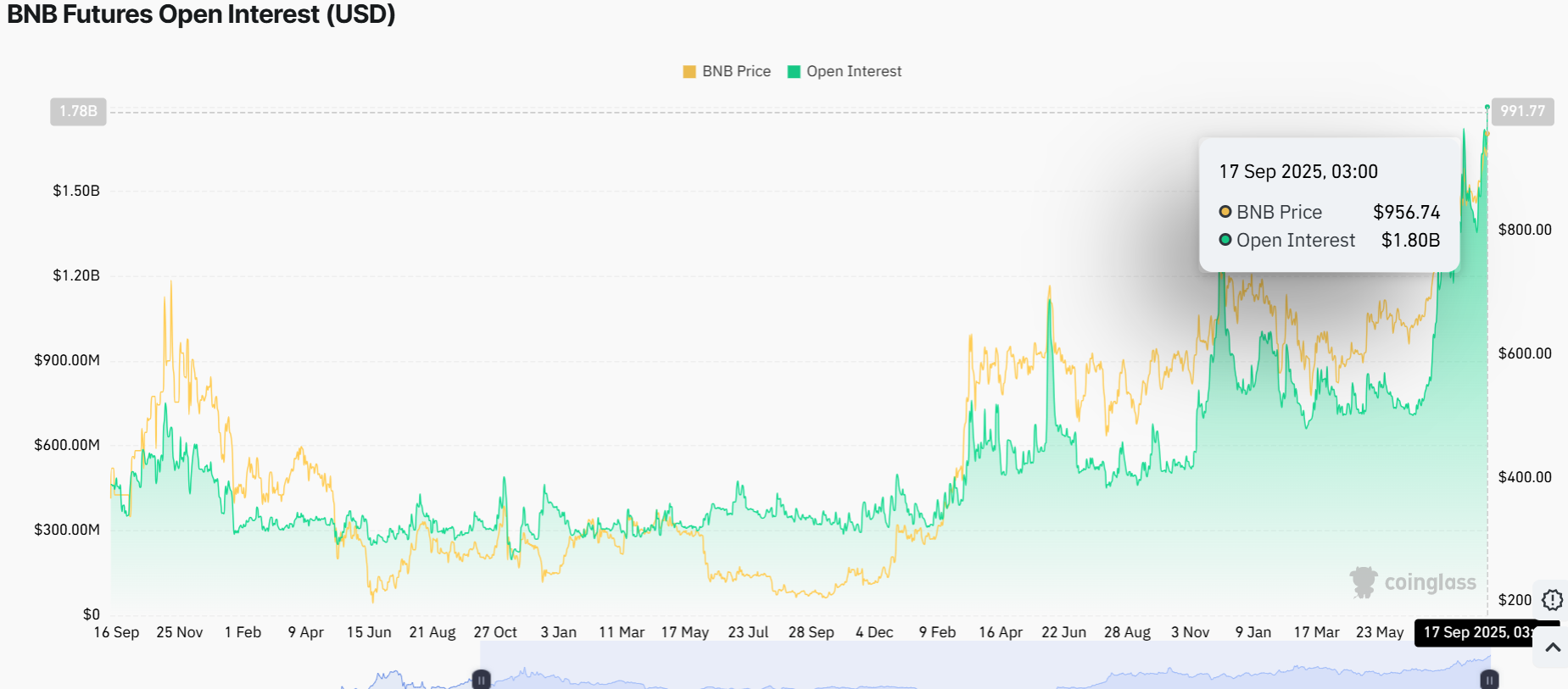Click the BNB Futures Open Interest title

pyautogui.click(x=201, y=14)
